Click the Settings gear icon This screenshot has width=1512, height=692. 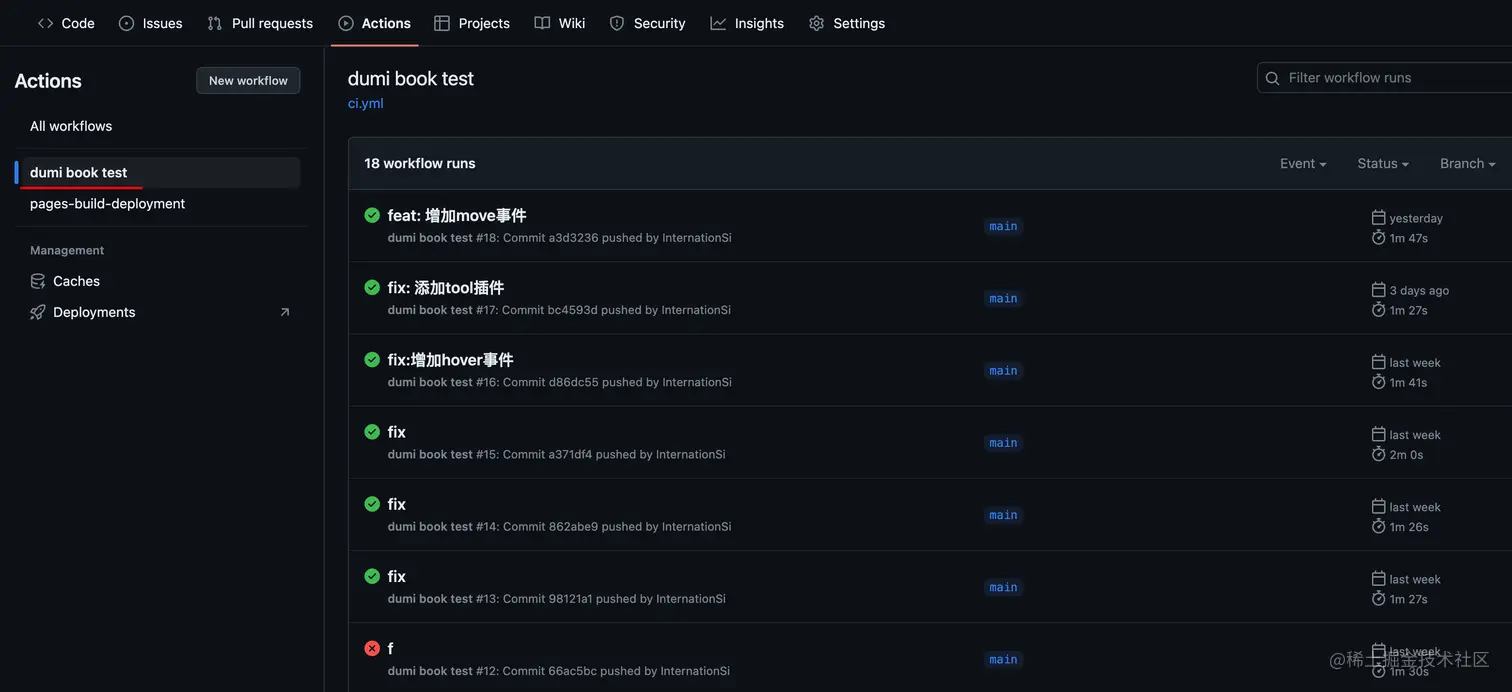pos(817,23)
